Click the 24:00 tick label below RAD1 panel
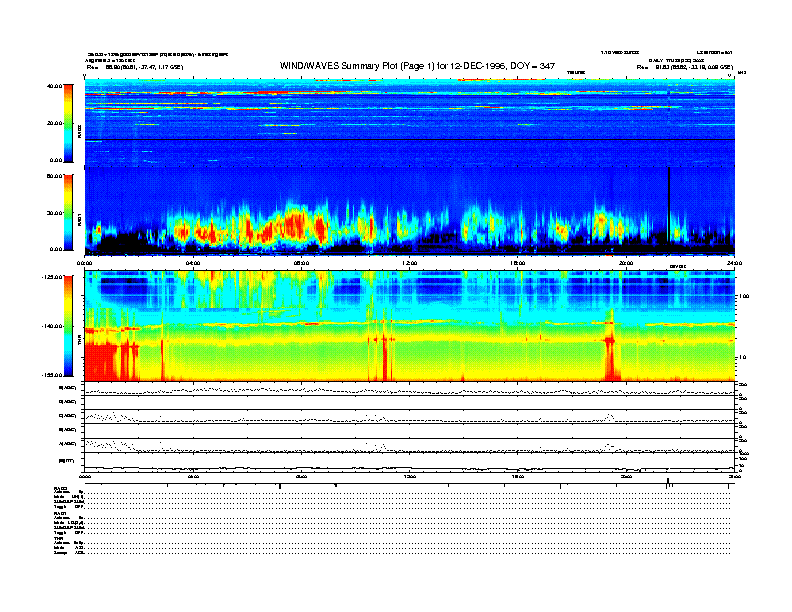The width and height of the screenshot is (792, 612). pos(733,263)
